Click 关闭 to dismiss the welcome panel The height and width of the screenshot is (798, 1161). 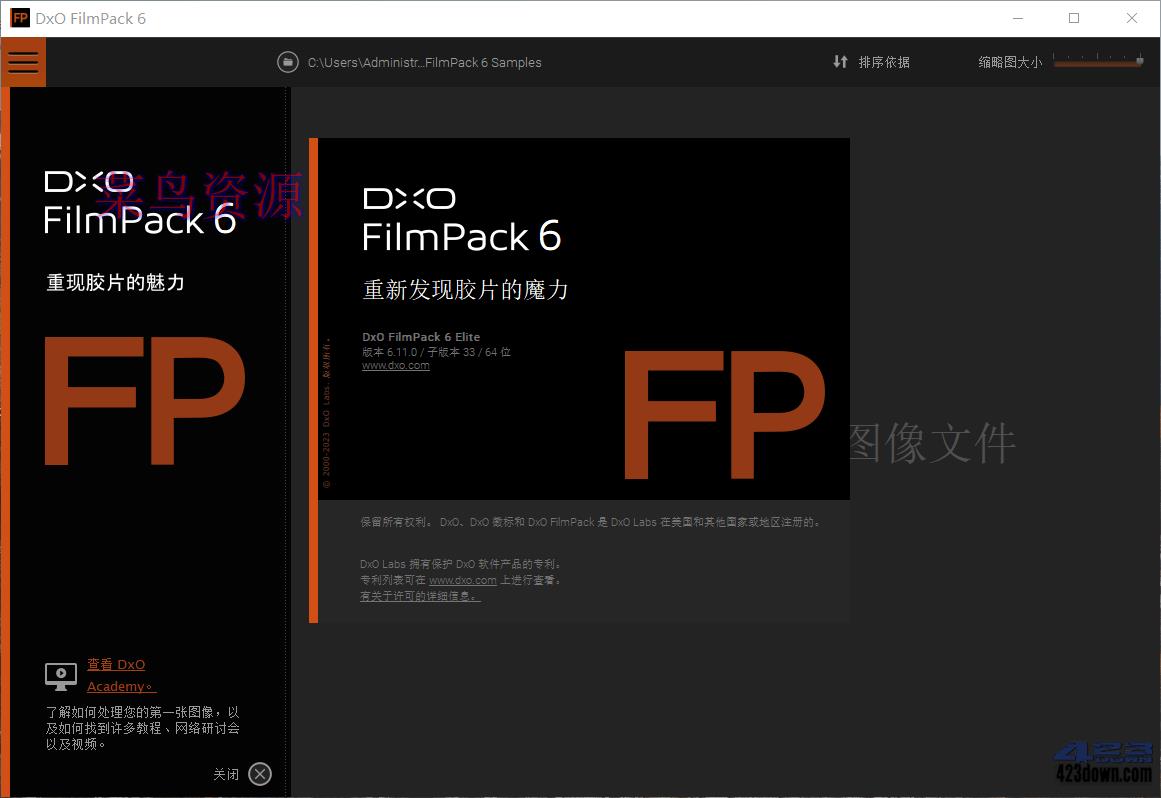click(x=227, y=773)
